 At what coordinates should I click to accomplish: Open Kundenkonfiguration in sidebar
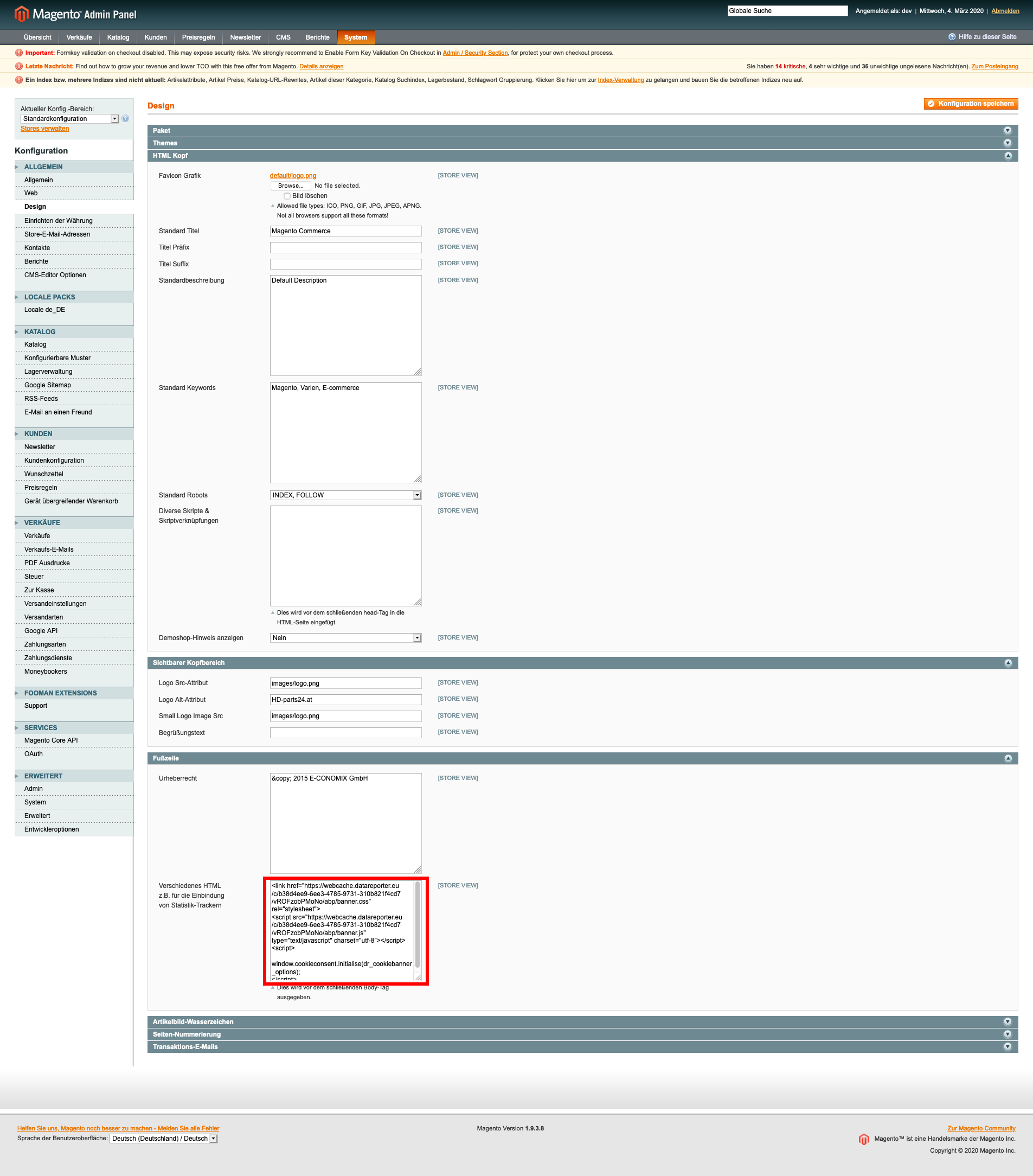54,461
